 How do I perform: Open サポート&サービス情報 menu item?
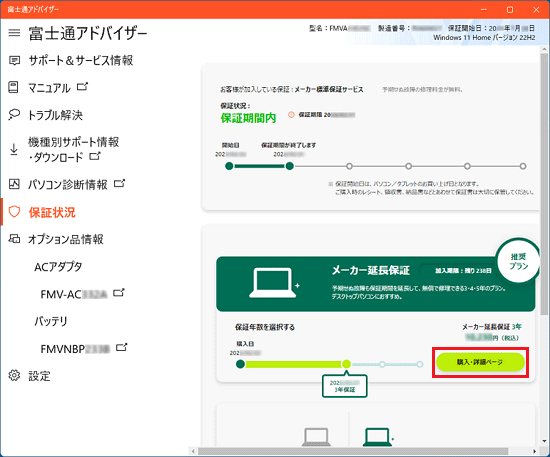(x=81, y=60)
